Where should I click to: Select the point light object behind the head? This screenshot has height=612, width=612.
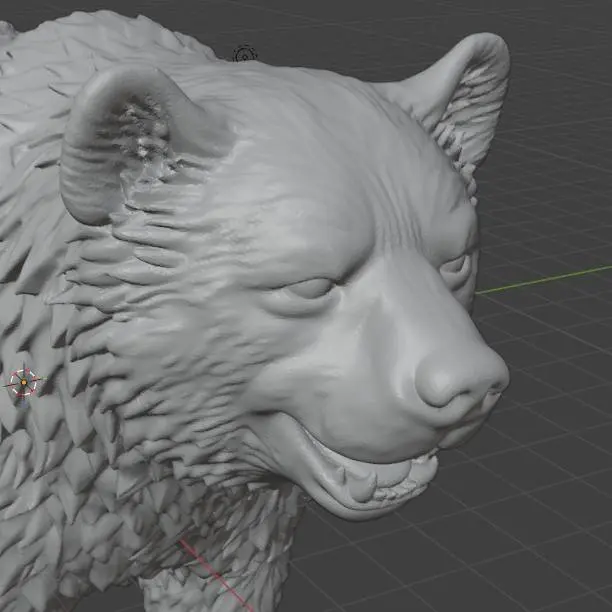tap(245, 54)
